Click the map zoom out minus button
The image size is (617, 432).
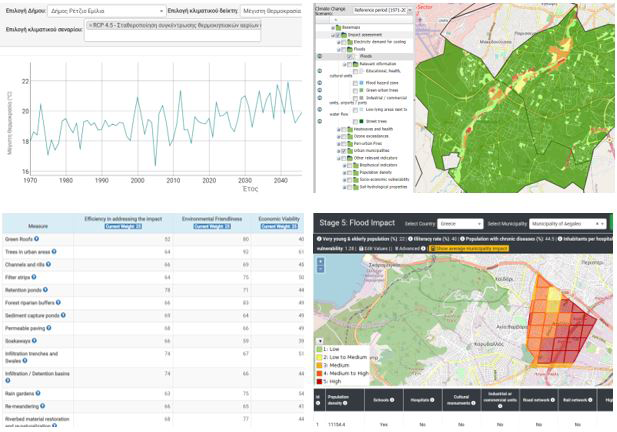[320, 271]
